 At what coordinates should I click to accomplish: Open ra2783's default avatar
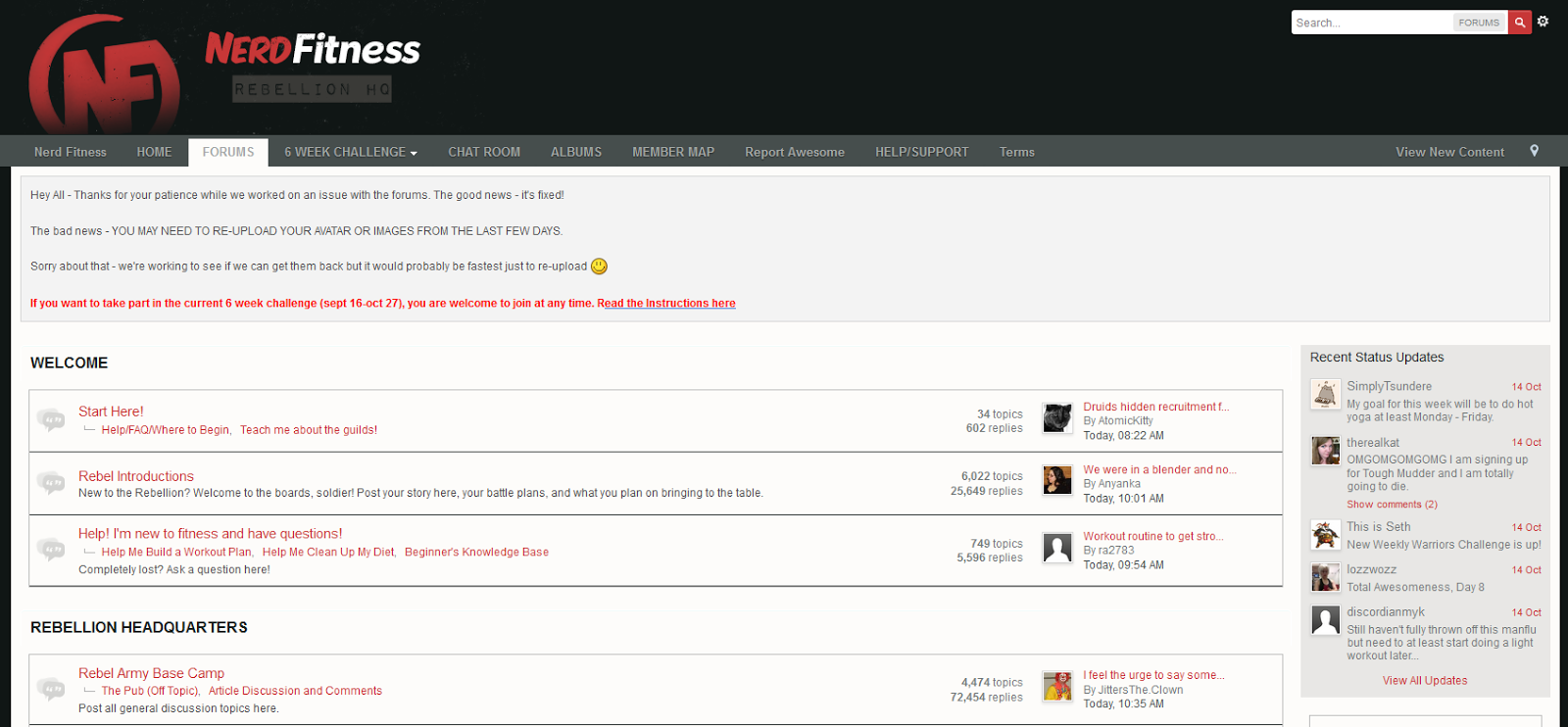[1057, 548]
